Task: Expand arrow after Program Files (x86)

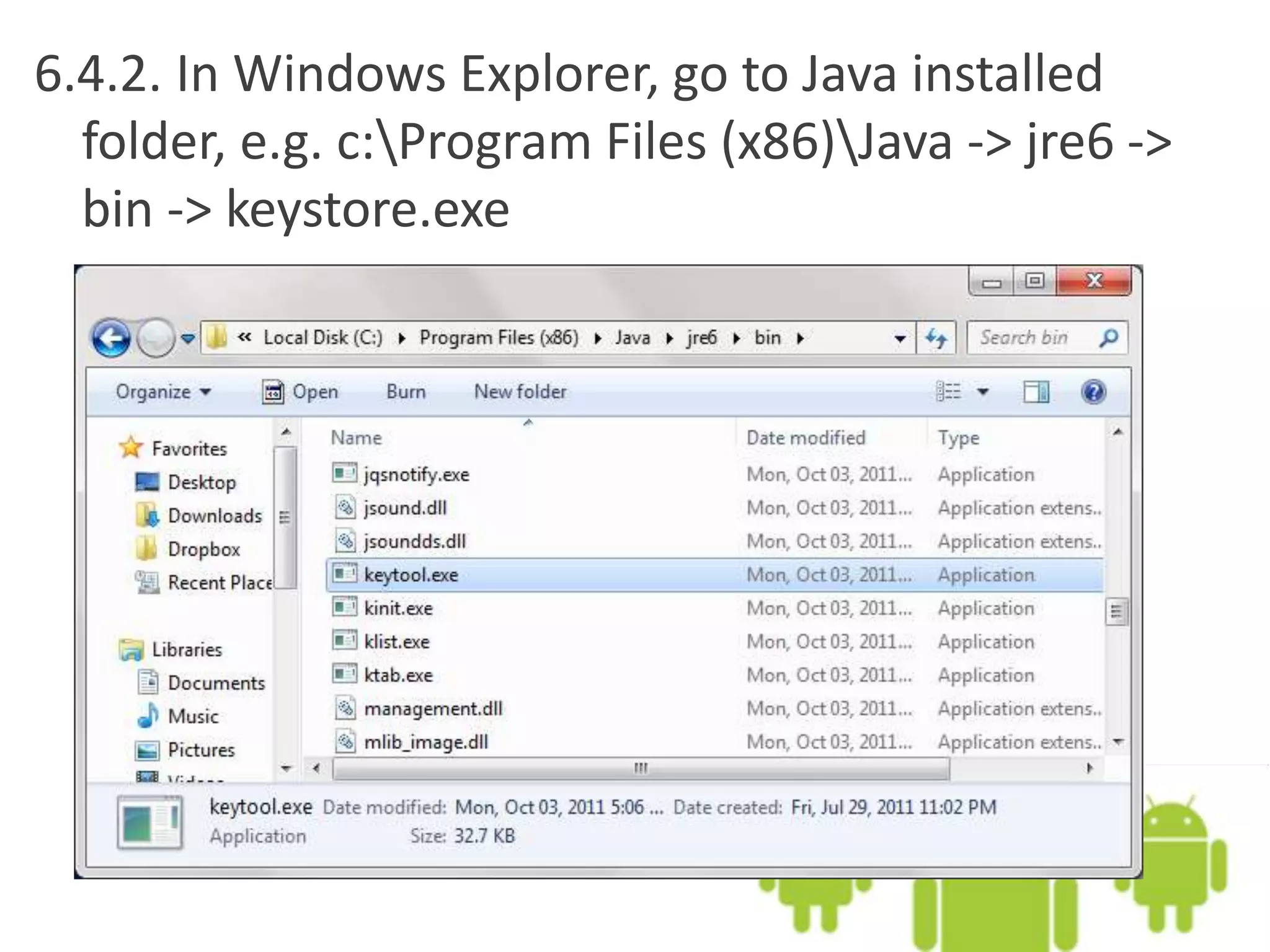Action: pyautogui.click(x=598, y=338)
